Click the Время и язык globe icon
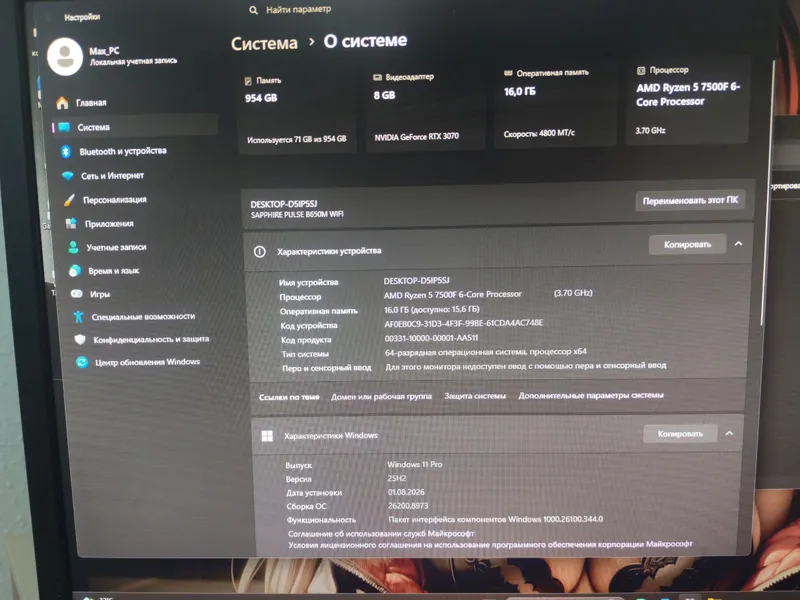 [75, 271]
